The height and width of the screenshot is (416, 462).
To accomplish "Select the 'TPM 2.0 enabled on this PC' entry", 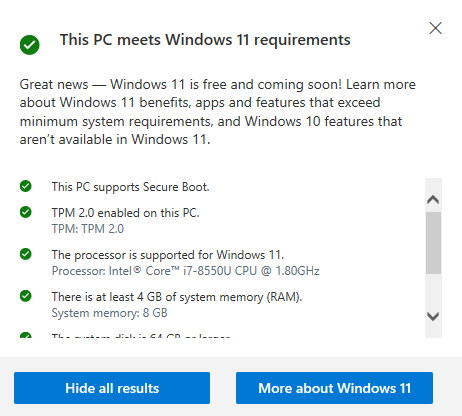I will click(x=125, y=213).
